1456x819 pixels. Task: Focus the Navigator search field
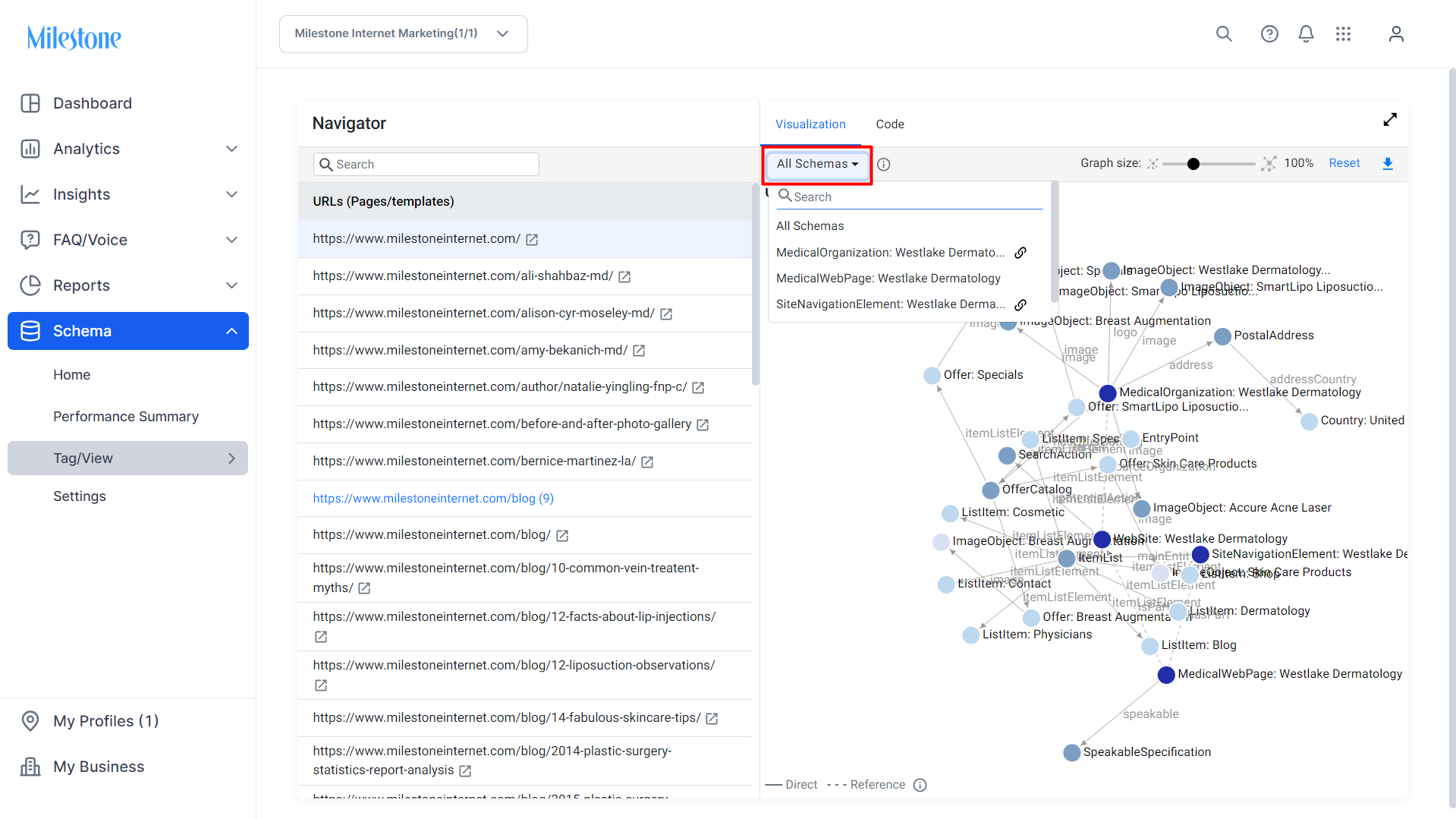(x=426, y=165)
